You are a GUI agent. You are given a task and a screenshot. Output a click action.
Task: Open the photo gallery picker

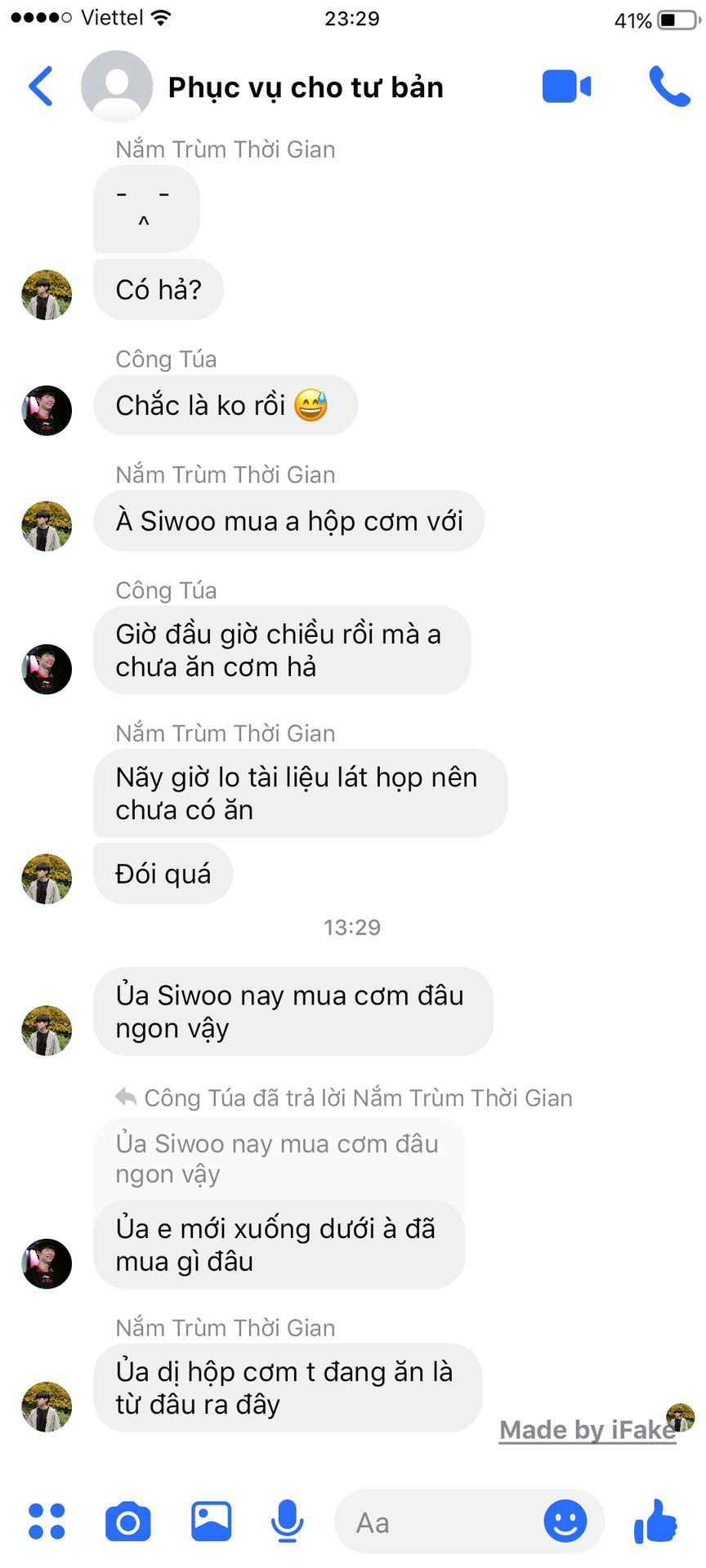(211, 1522)
